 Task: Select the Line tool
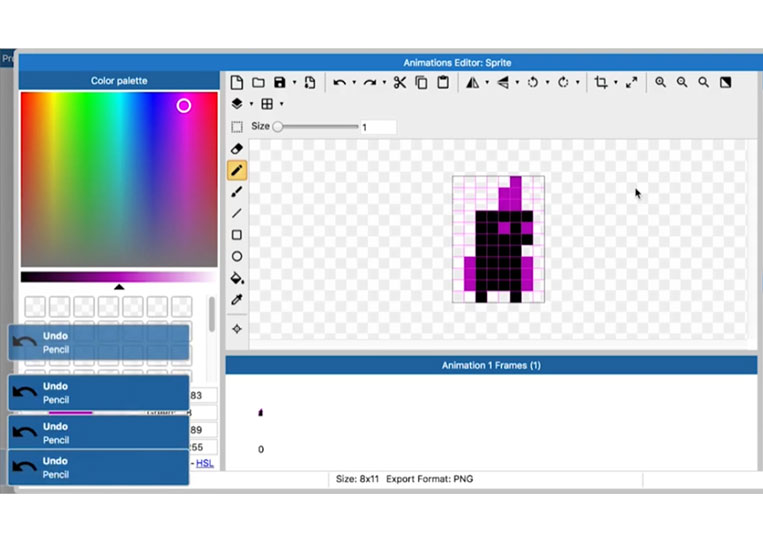point(237,214)
